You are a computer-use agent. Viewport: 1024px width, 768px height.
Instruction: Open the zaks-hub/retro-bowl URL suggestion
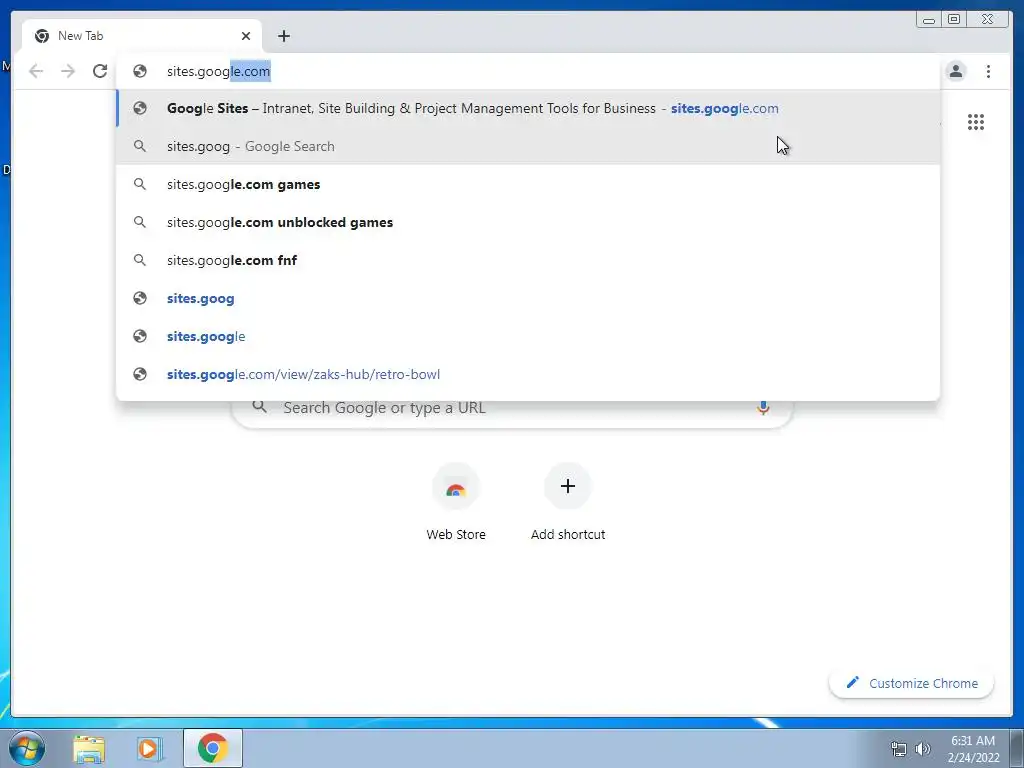tap(528, 374)
